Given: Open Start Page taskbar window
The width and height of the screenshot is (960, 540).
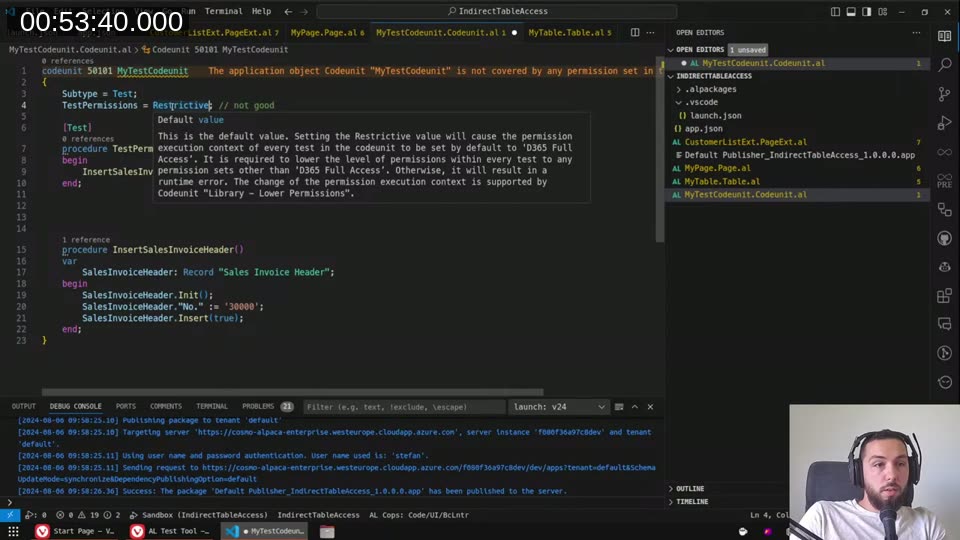Looking at the screenshot, I should pos(75,531).
